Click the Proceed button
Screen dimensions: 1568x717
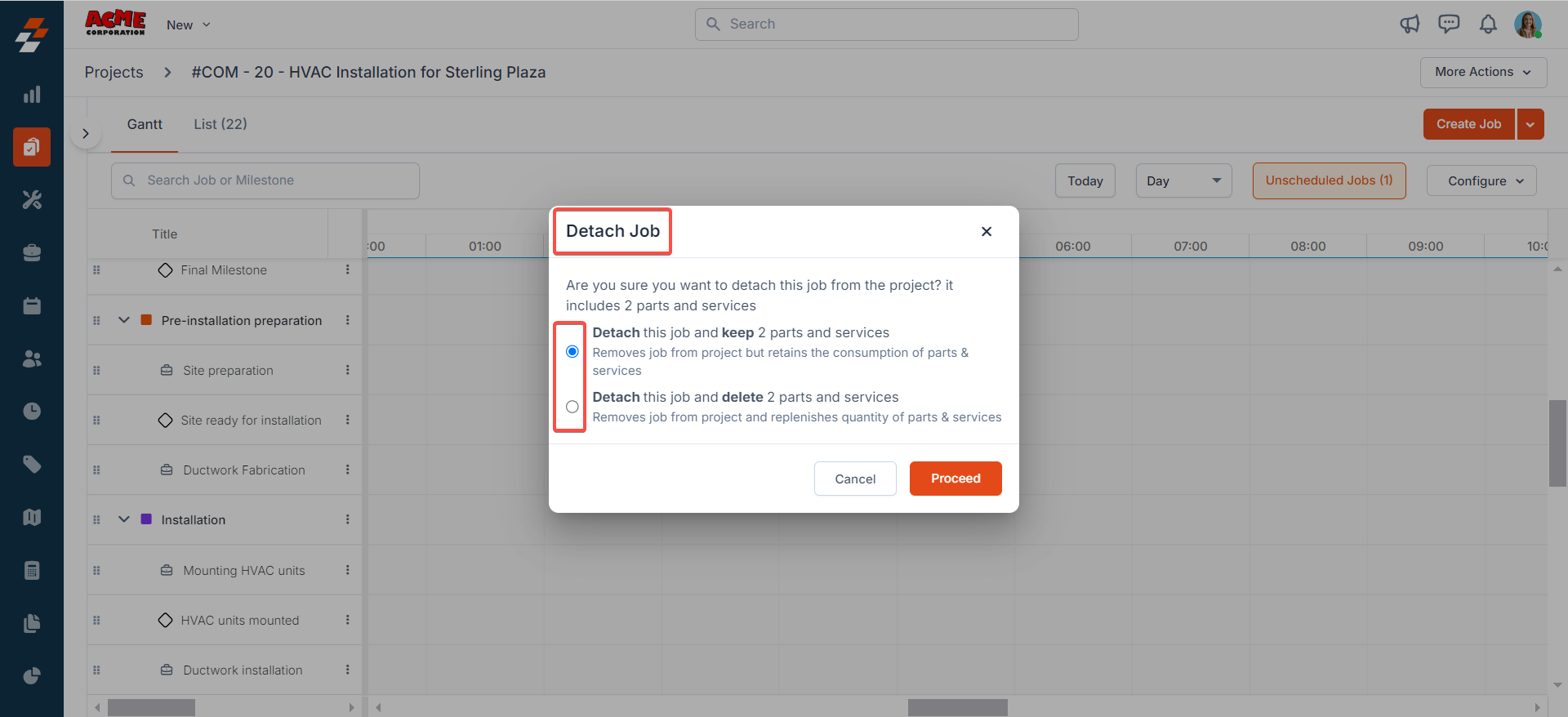click(x=955, y=479)
